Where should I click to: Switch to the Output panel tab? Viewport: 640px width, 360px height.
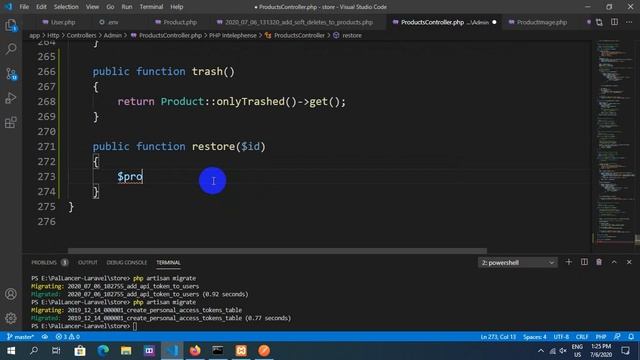coord(88,262)
